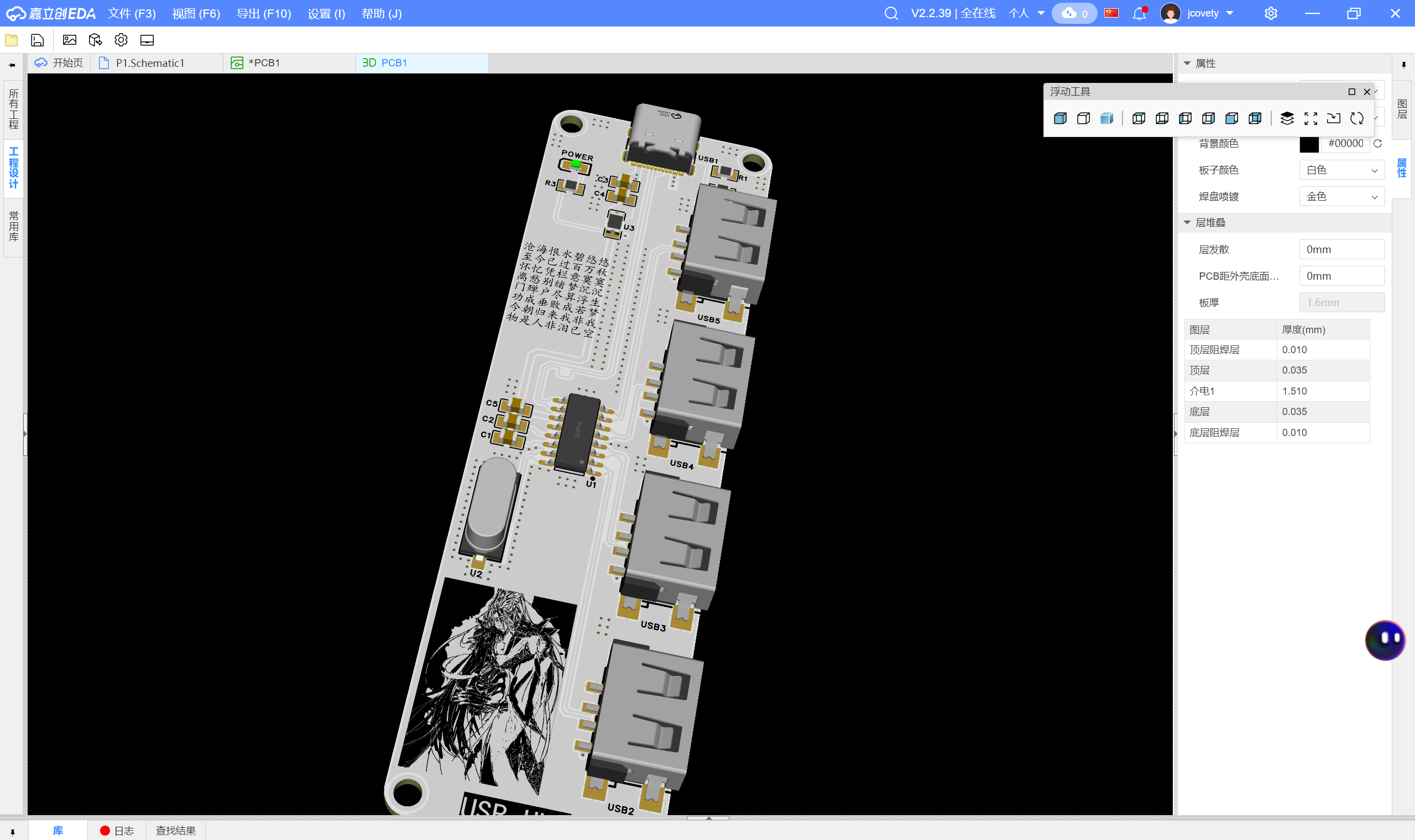Switch to right face view cube
The image size is (1415, 840).
click(x=1208, y=118)
